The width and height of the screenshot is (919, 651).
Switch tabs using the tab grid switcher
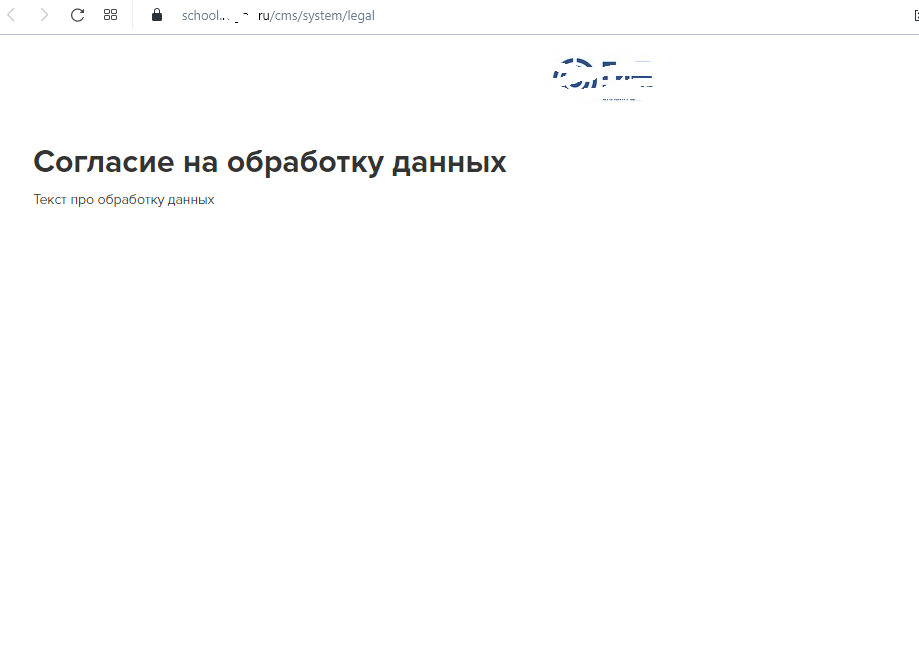click(x=109, y=15)
